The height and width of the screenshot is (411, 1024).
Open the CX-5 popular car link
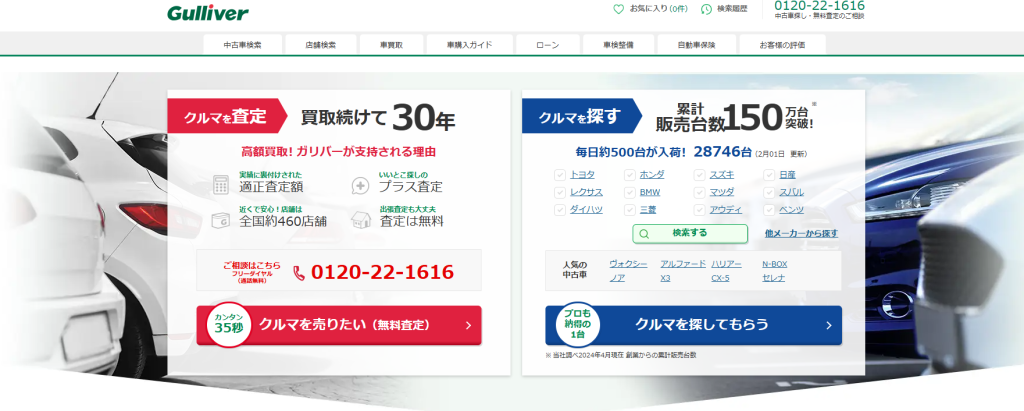point(720,278)
